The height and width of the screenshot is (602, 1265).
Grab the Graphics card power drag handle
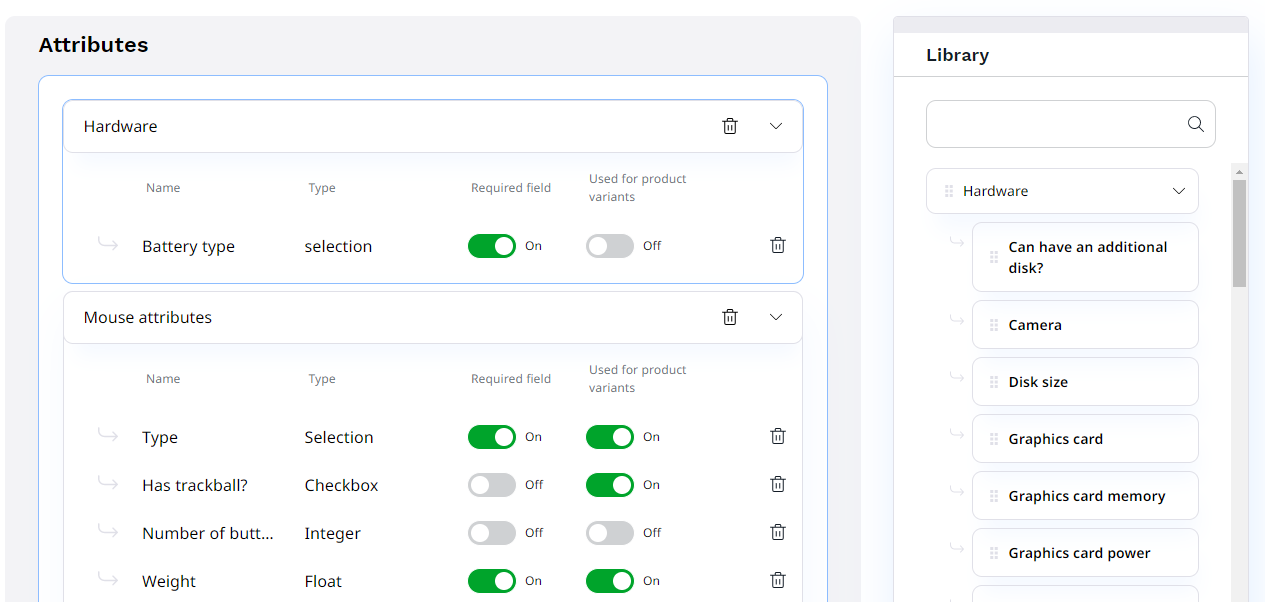(994, 553)
